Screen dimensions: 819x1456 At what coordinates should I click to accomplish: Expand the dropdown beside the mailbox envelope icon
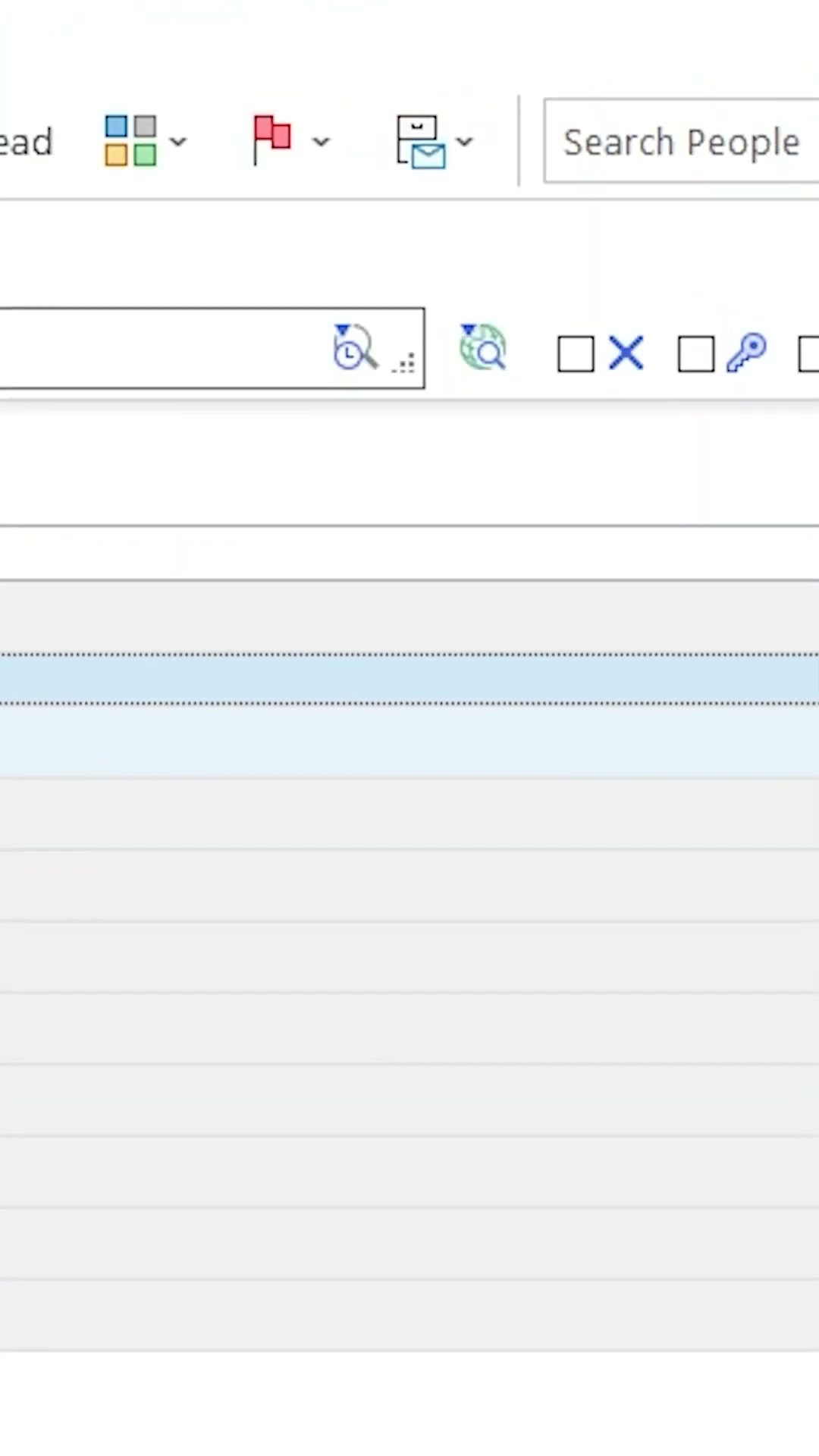tap(465, 142)
